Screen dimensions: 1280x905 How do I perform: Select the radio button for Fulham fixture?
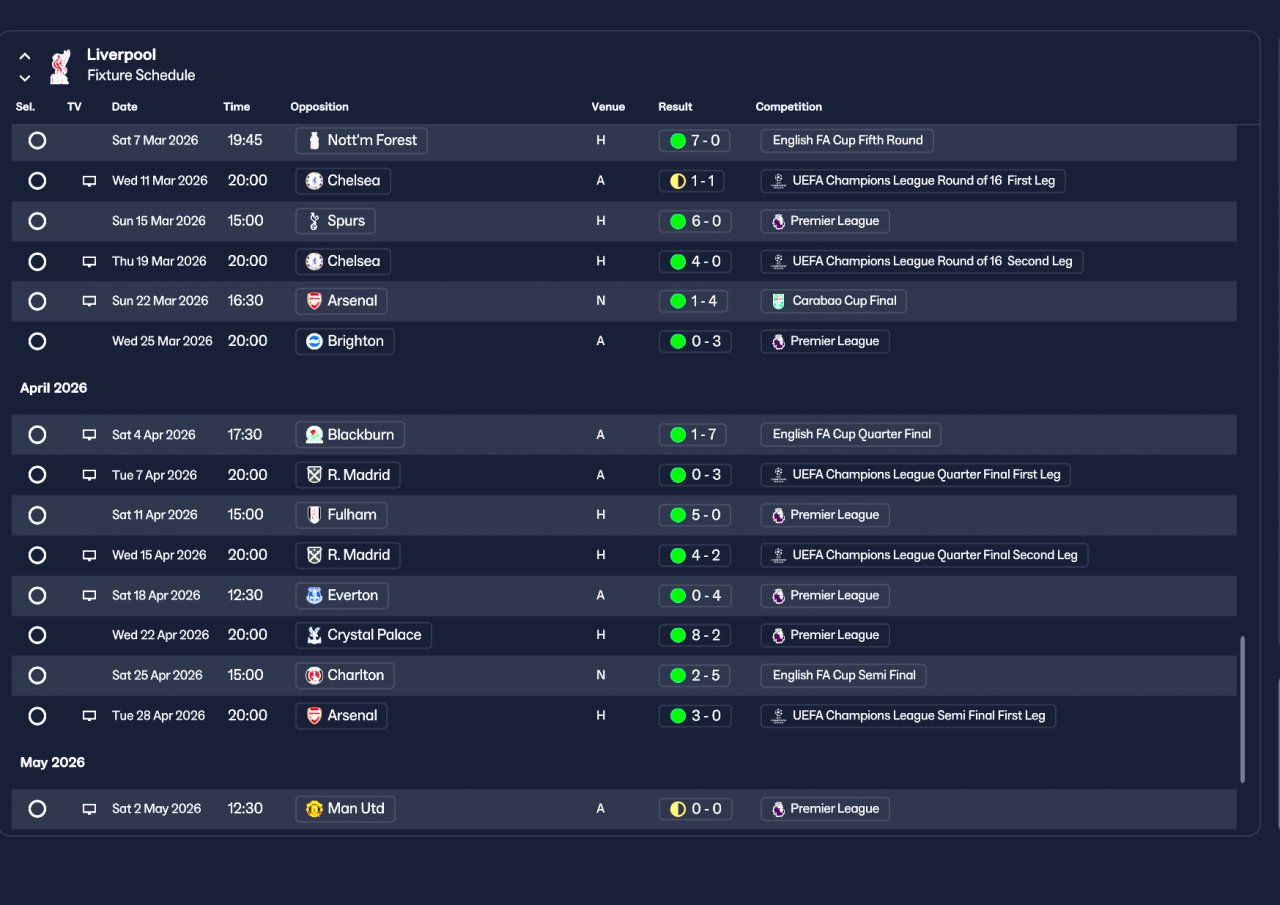[37, 515]
